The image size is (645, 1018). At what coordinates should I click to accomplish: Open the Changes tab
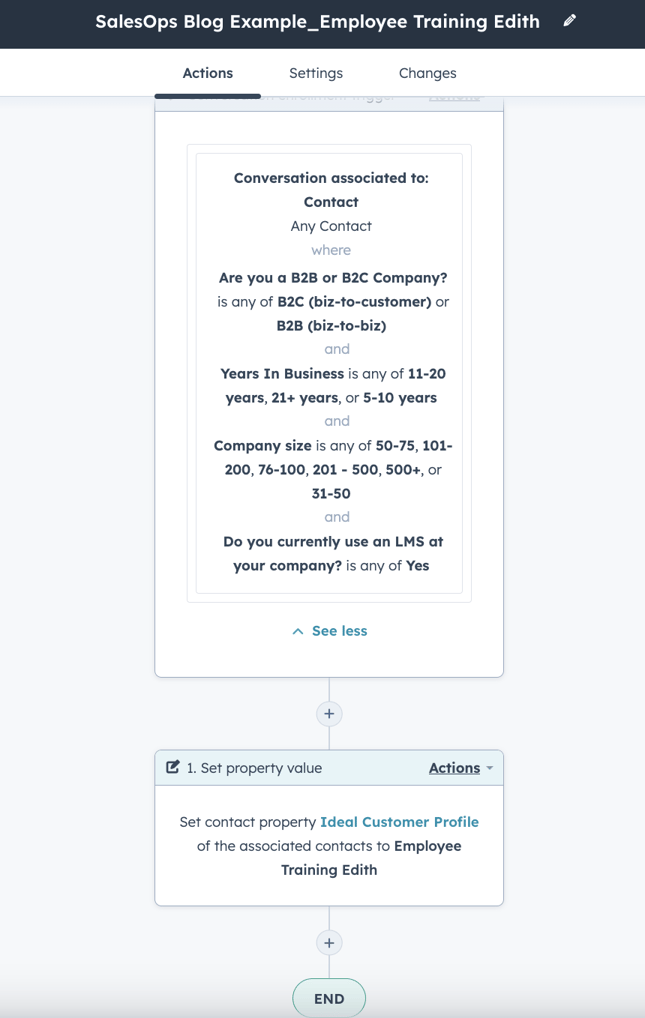point(427,73)
